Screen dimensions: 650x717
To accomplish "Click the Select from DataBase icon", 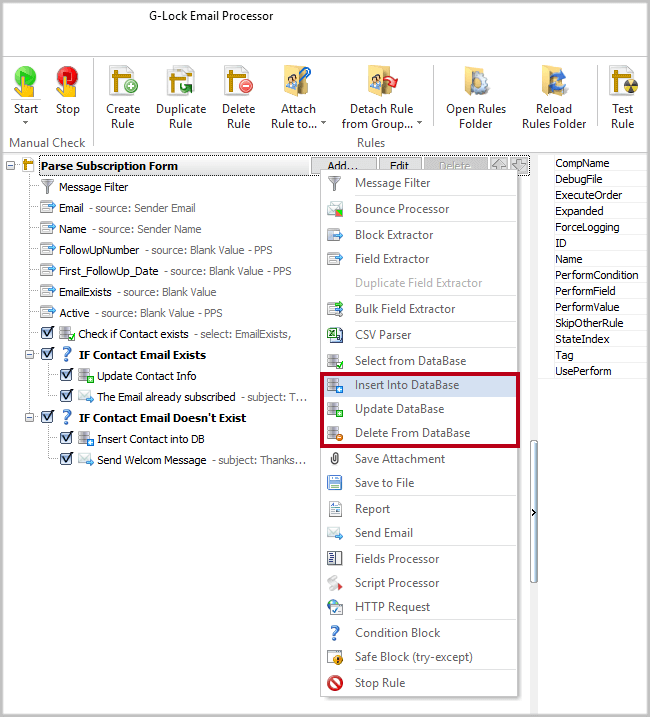I will 335,361.
